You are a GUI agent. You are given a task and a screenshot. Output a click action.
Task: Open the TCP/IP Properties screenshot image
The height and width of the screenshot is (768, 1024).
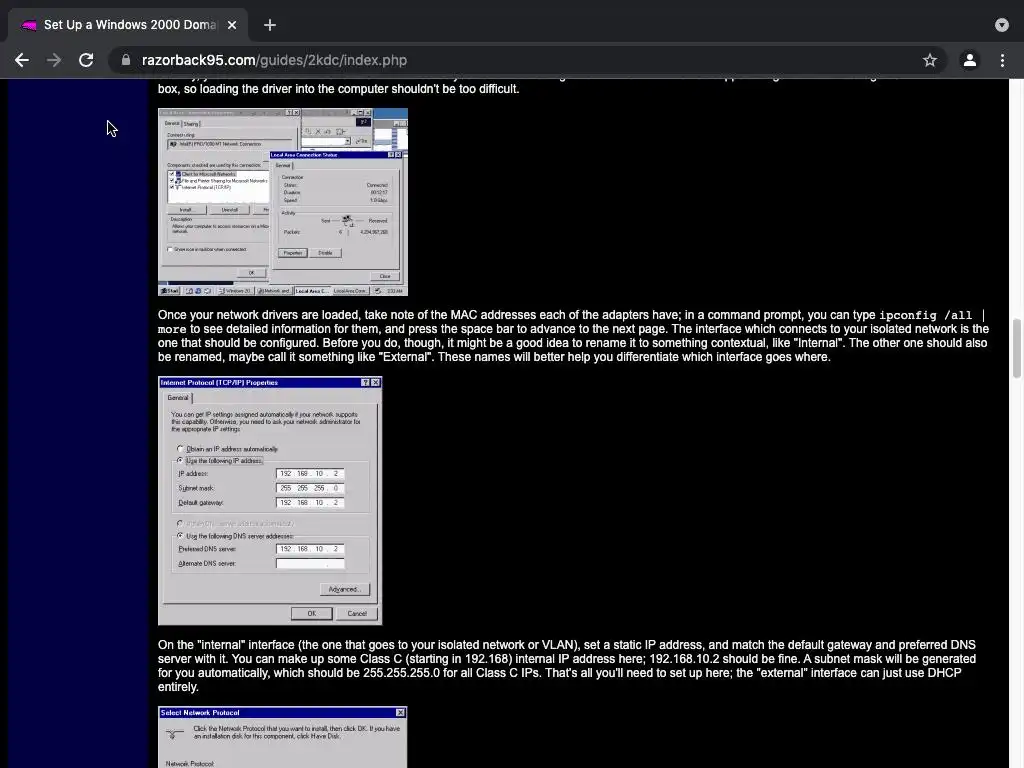click(270, 501)
